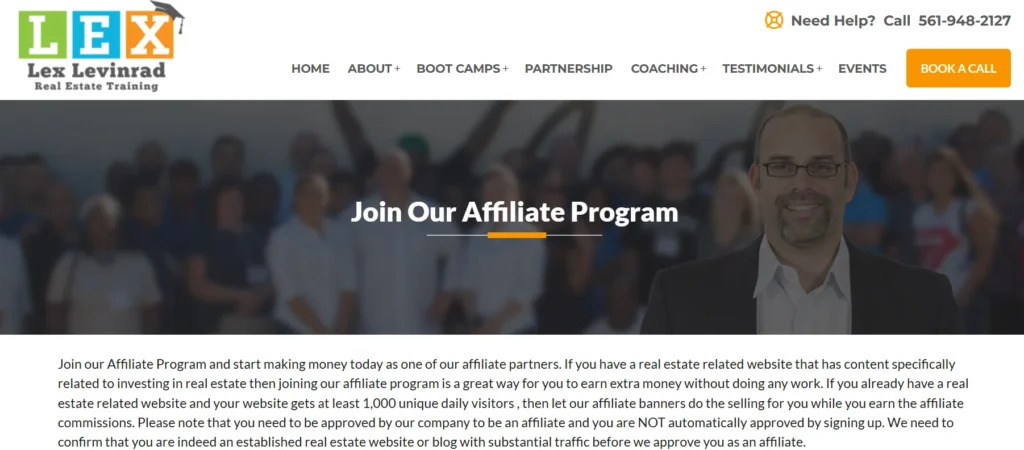
Task: Expand the BOOT CAMPS plus sign
Action: [x=505, y=69]
